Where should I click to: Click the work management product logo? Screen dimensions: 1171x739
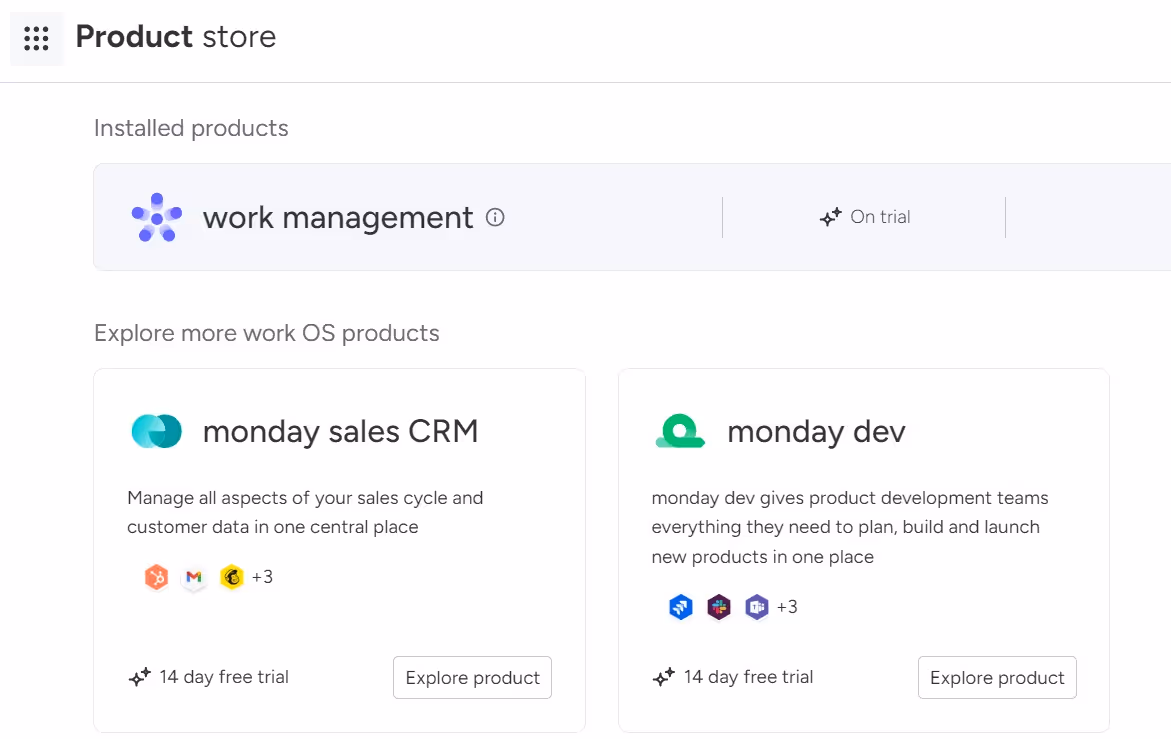point(156,217)
